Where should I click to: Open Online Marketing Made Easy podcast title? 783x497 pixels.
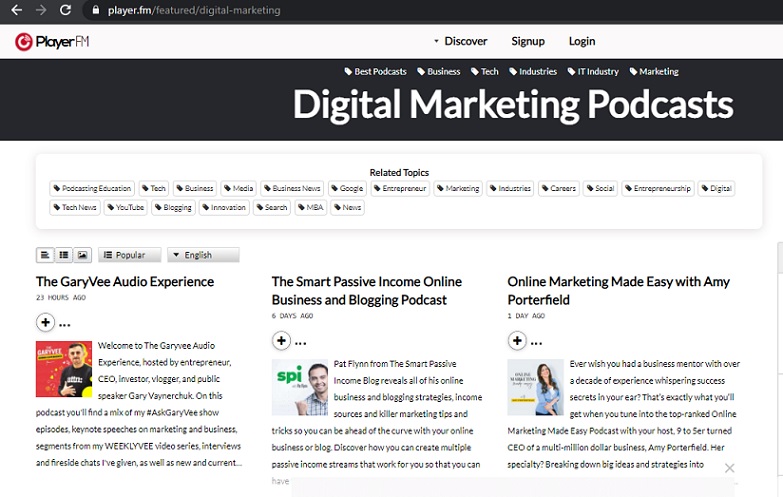click(618, 291)
